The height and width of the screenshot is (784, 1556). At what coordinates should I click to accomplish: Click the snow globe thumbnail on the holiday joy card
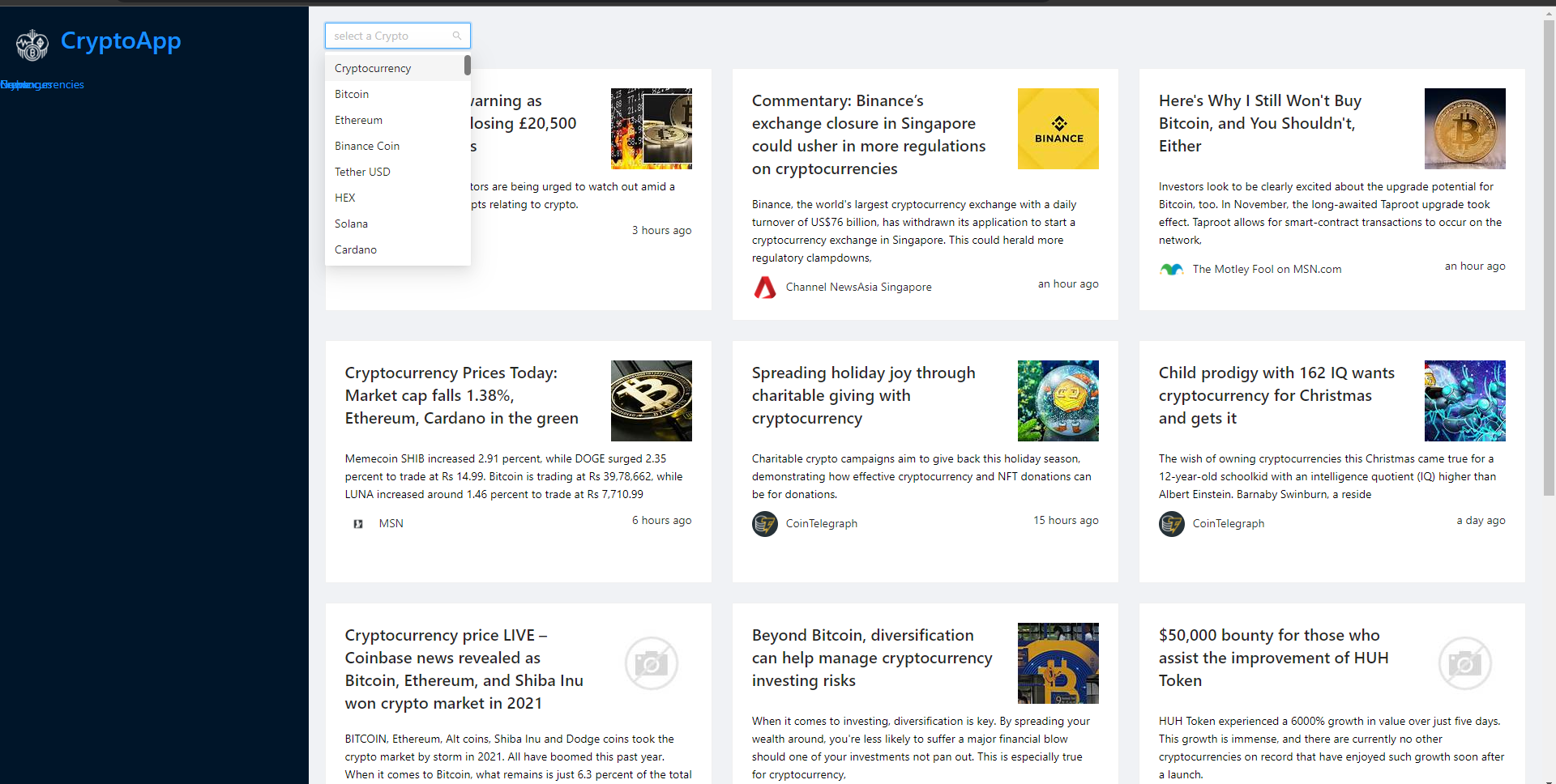[x=1058, y=401]
